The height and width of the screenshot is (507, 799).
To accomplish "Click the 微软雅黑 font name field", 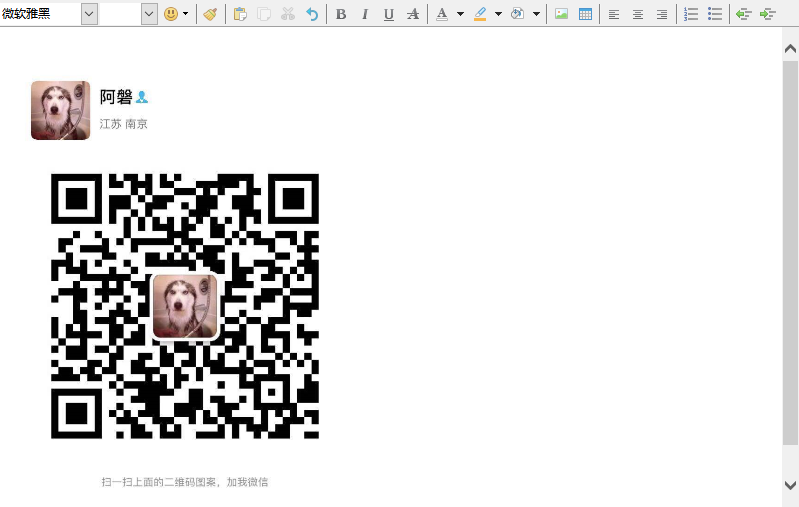I will click(x=40, y=14).
